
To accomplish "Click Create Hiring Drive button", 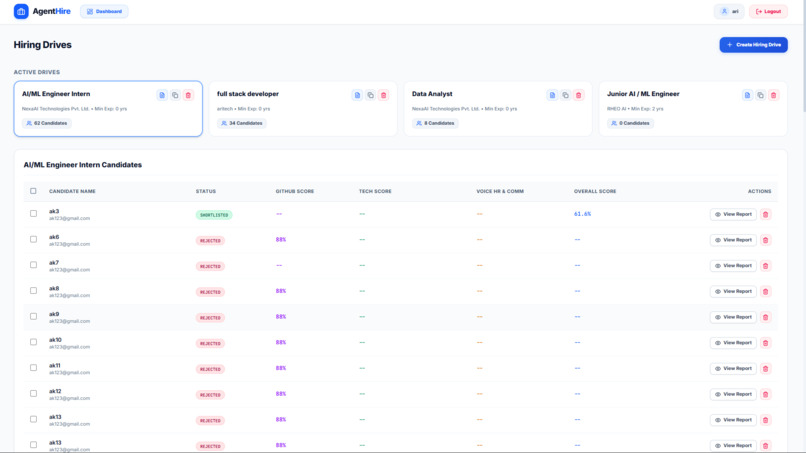I will tap(754, 45).
